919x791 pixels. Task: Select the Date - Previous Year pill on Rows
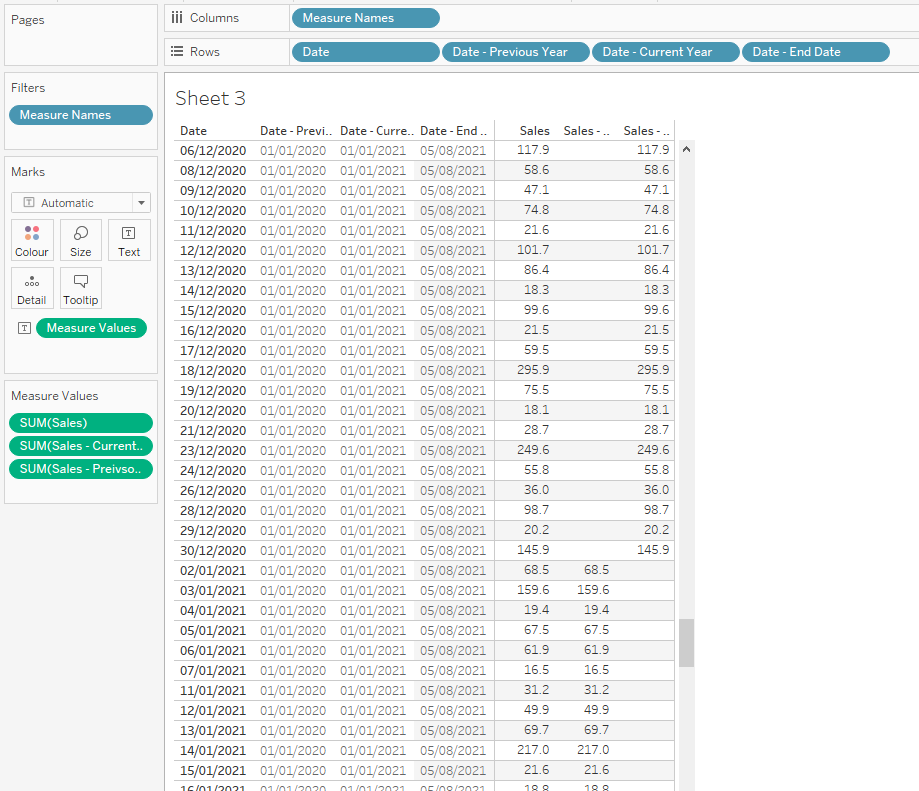point(515,52)
